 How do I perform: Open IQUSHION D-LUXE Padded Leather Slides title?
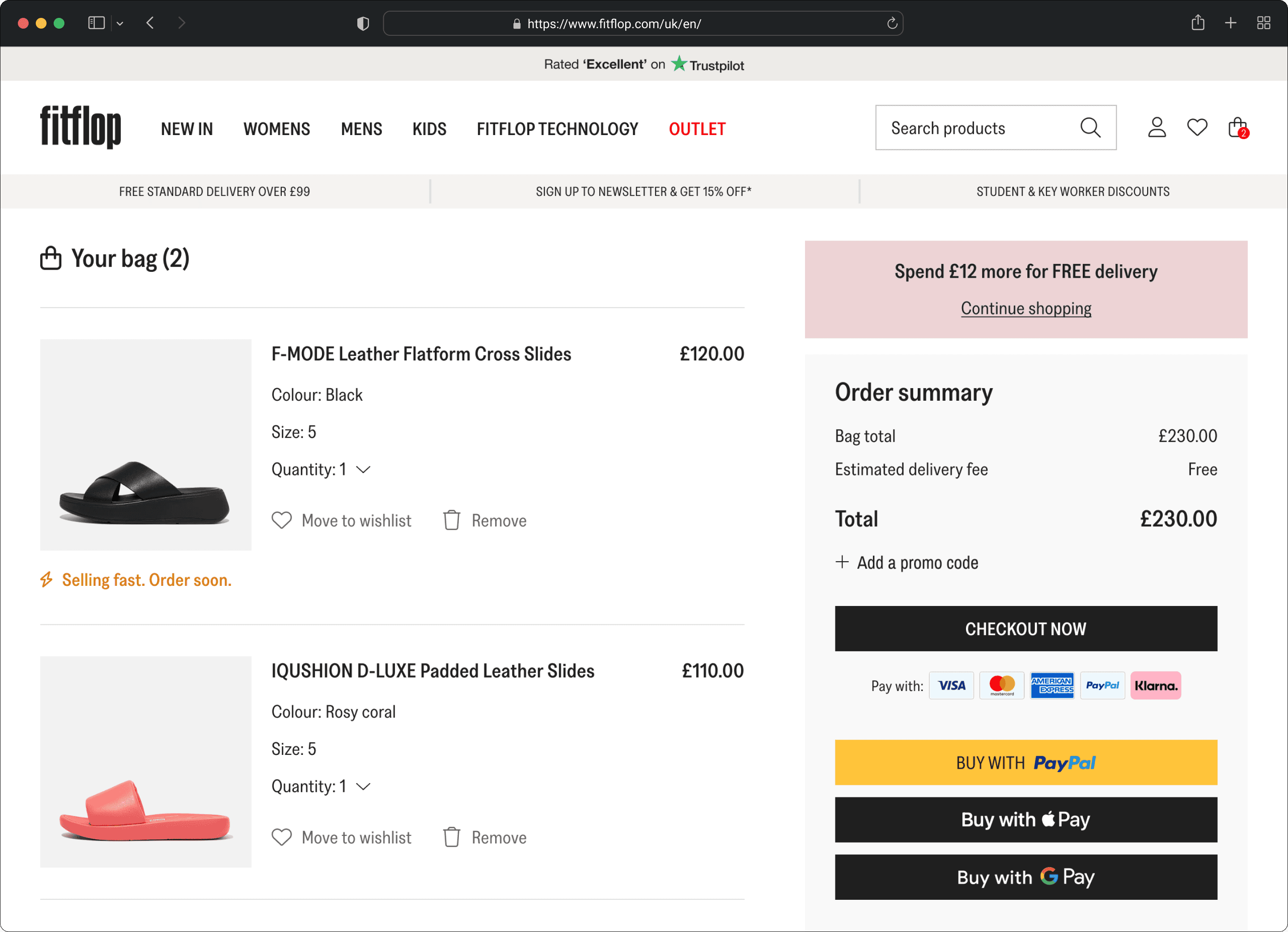433,671
